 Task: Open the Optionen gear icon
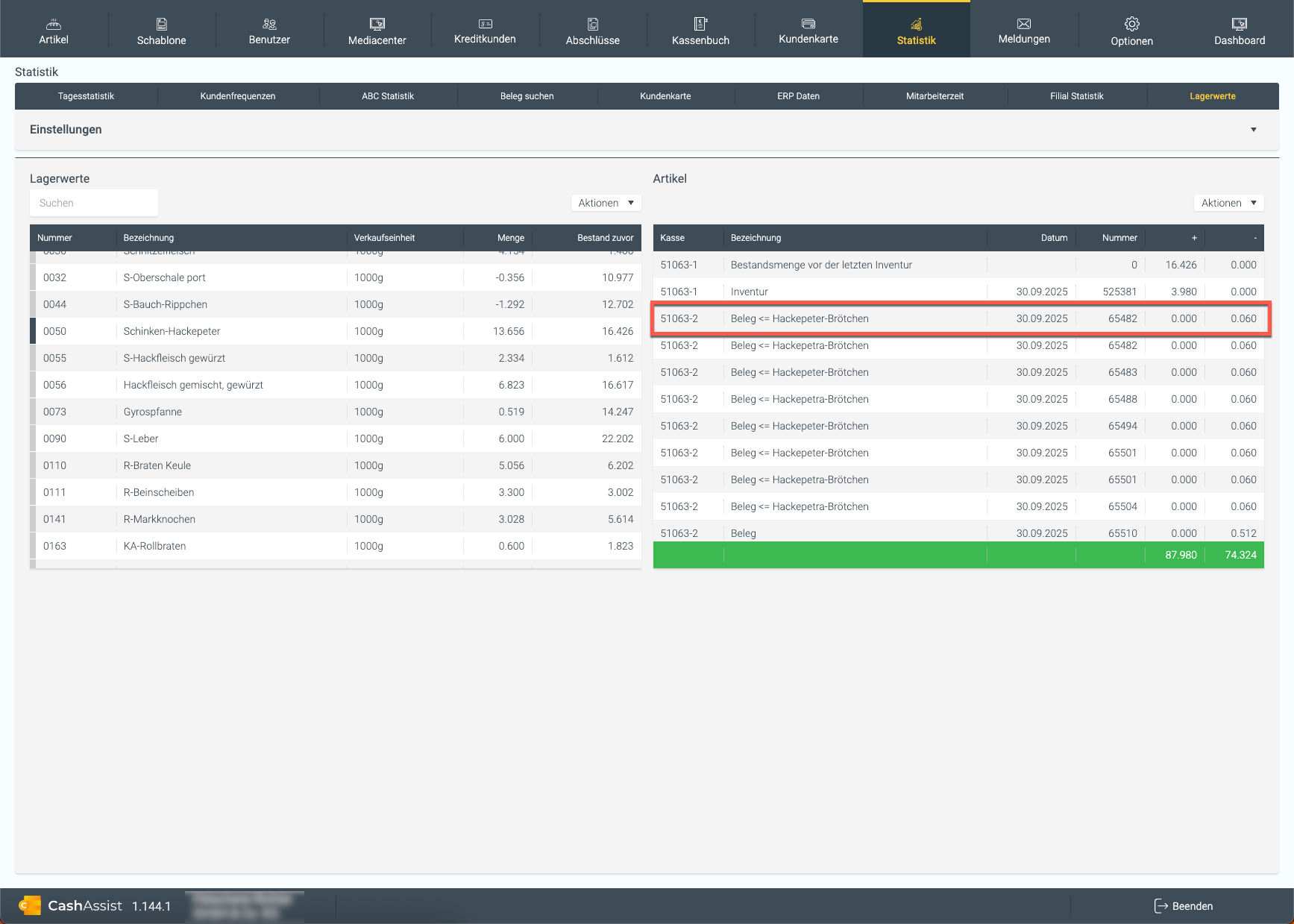point(1131,24)
